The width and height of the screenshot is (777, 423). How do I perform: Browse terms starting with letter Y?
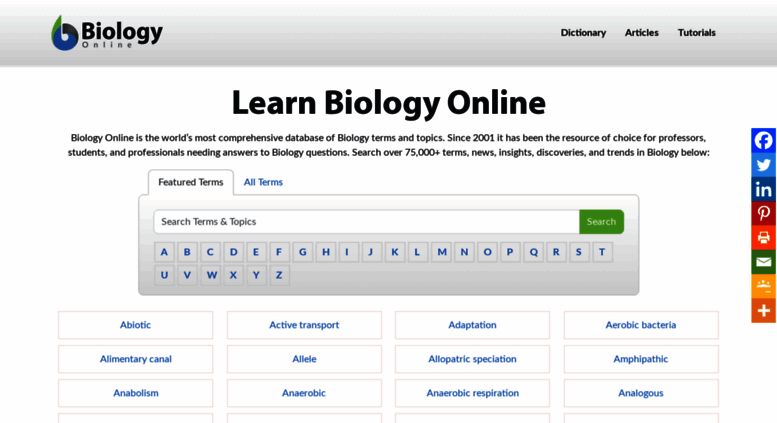click(x=256, y=275)
